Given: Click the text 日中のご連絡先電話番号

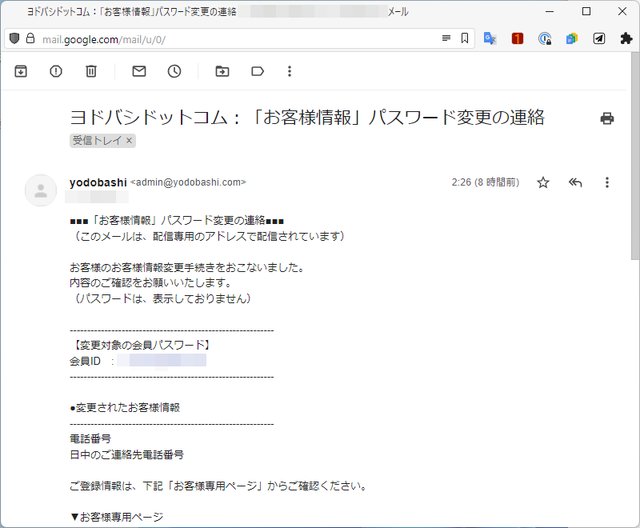Looking at the screenshot, I should pos(127,455).
